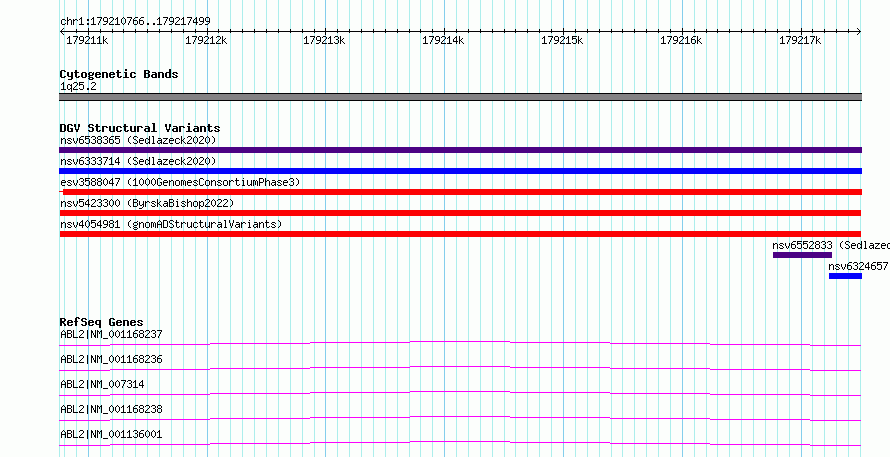Open variant label nsv5423300 (ByrskaBishop2022)
This screenshot has height=457, width=890.
pos(147,203)
